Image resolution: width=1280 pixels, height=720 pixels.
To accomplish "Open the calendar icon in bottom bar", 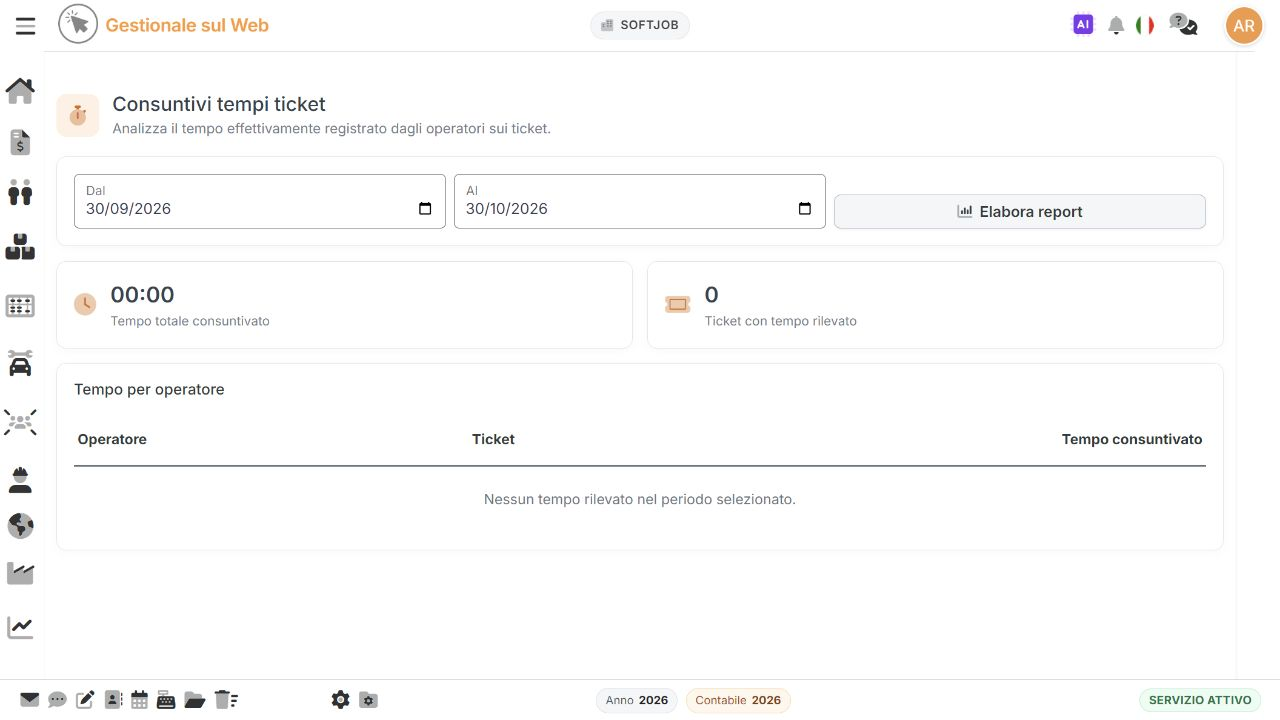I will pos(139,700).
